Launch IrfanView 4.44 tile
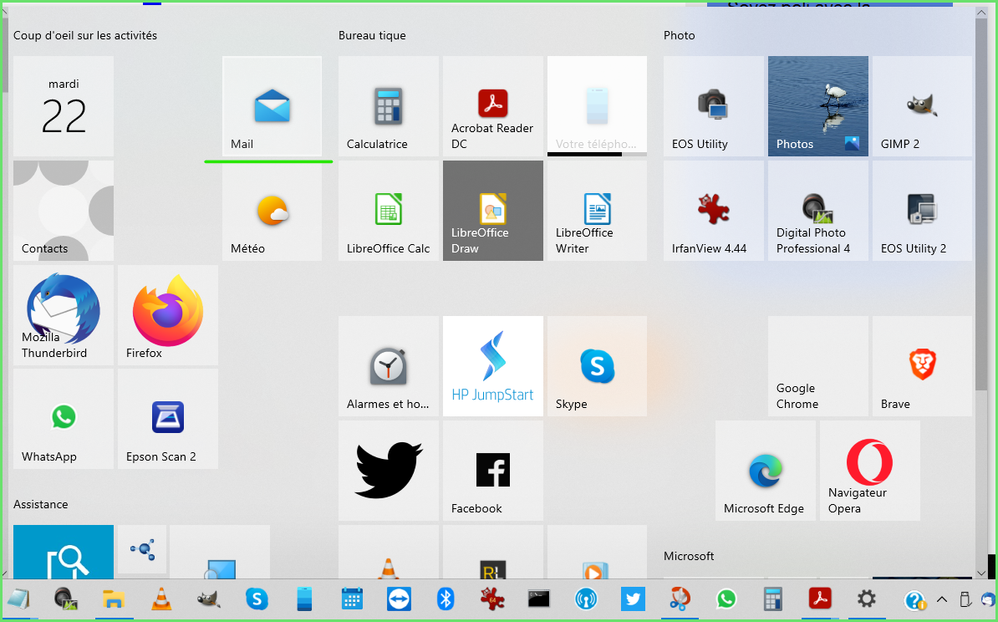The width and height of the screenshot is (998, 622). click(x=713, y=211)
